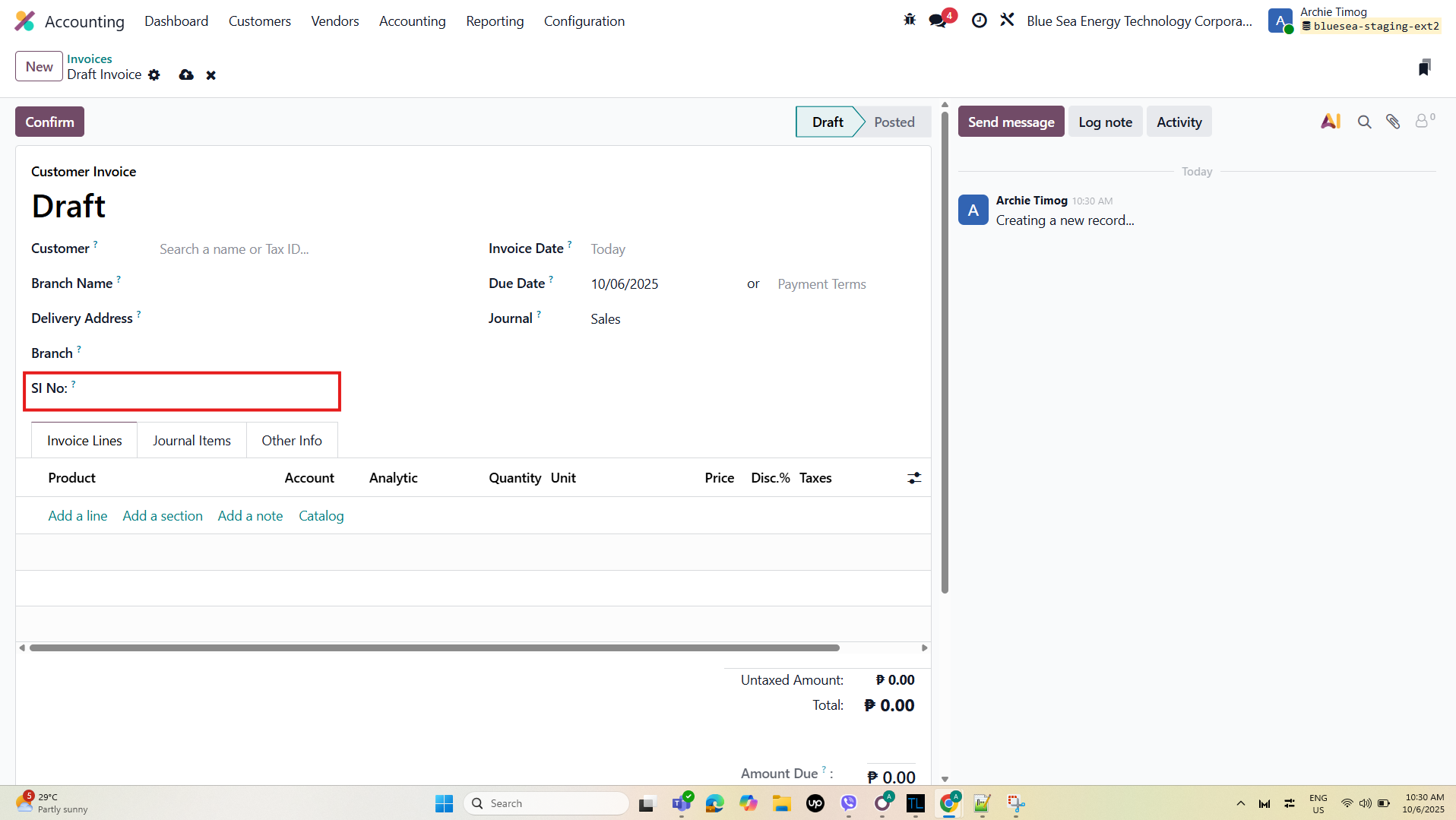Click the horizontal scrollbar under invoice lines
This screenshot has height=820, width=1456.
[x=433, y=648]
